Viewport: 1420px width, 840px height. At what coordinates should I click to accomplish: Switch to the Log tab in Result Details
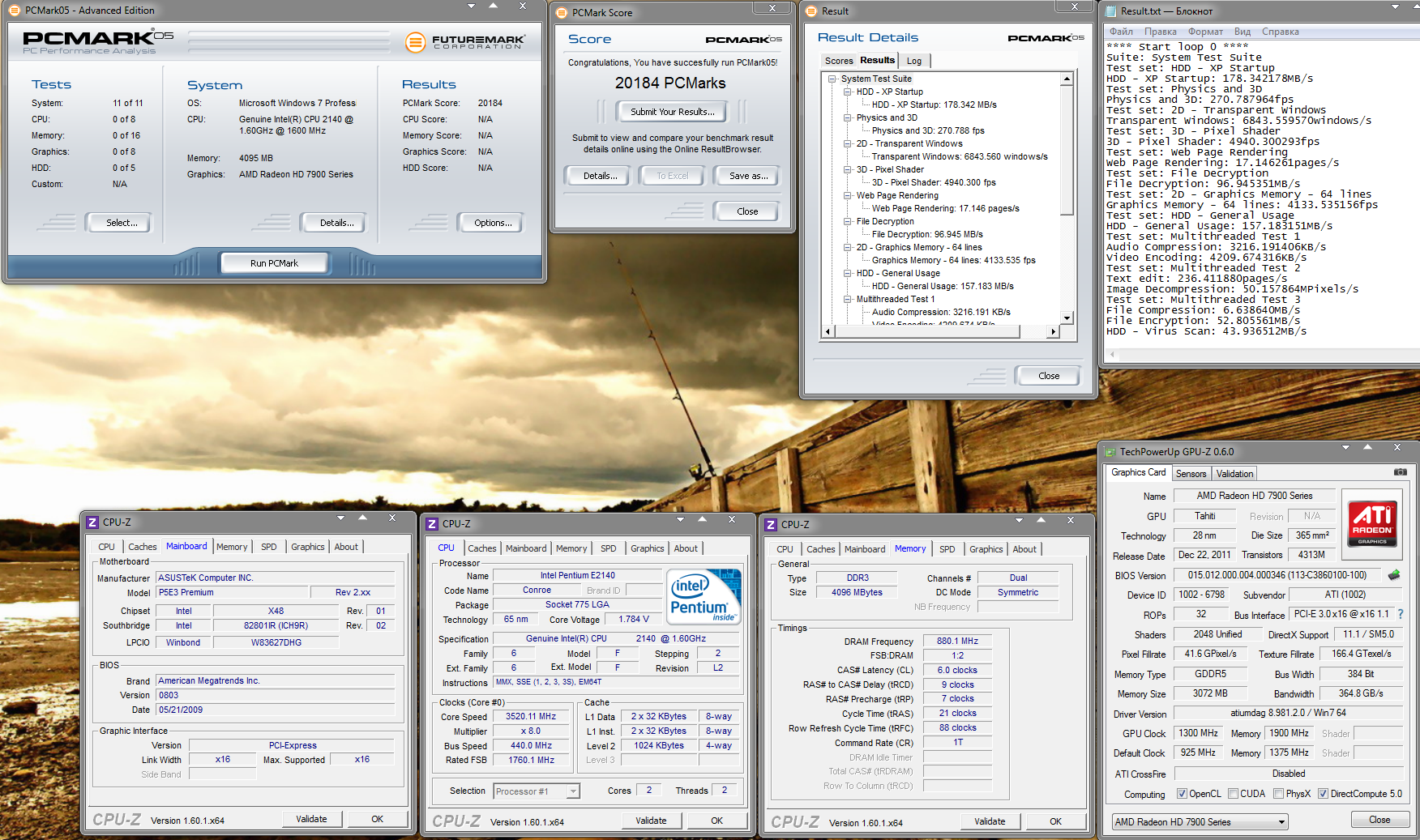[x=914, y=61]
